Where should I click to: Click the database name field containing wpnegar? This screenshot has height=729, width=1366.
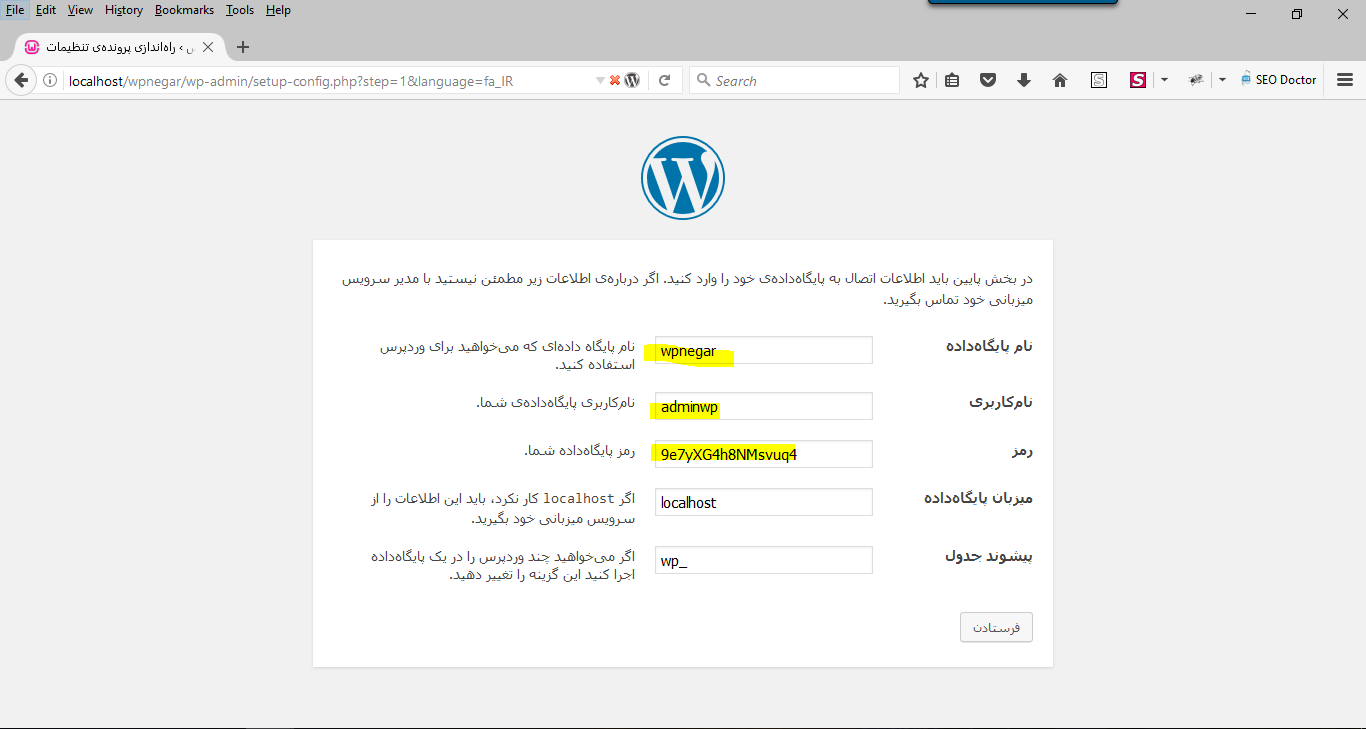(x=764, y=350)
